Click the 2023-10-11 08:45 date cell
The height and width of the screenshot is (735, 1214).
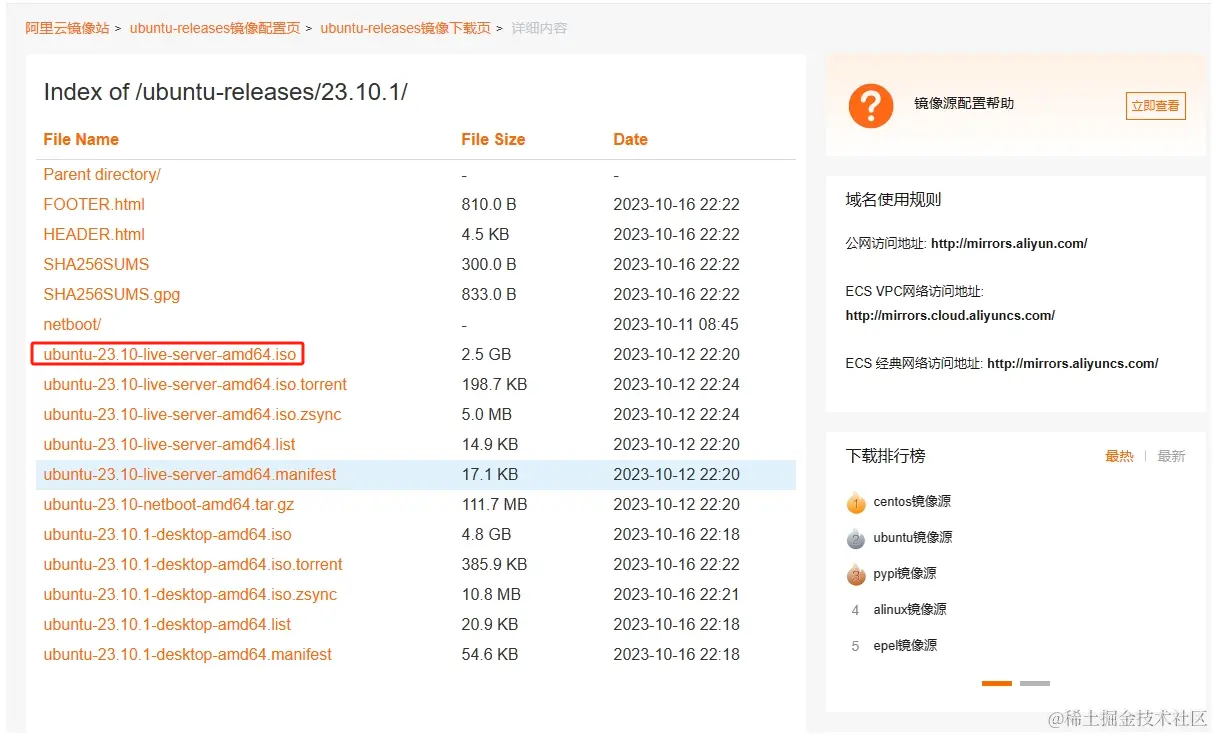[x=676, y=324]
